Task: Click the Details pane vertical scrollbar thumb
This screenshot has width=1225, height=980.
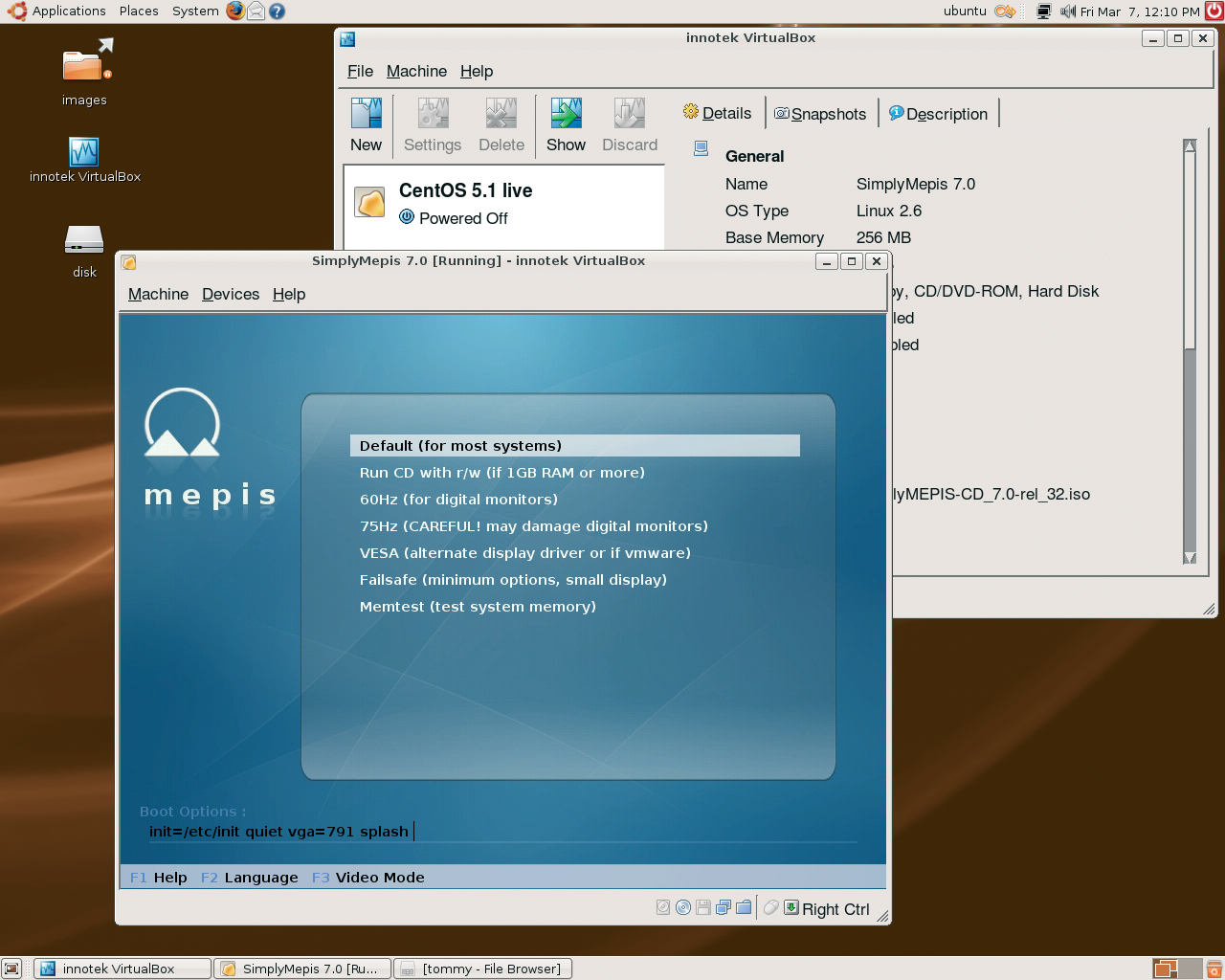Action: (x=1190, y=251)
